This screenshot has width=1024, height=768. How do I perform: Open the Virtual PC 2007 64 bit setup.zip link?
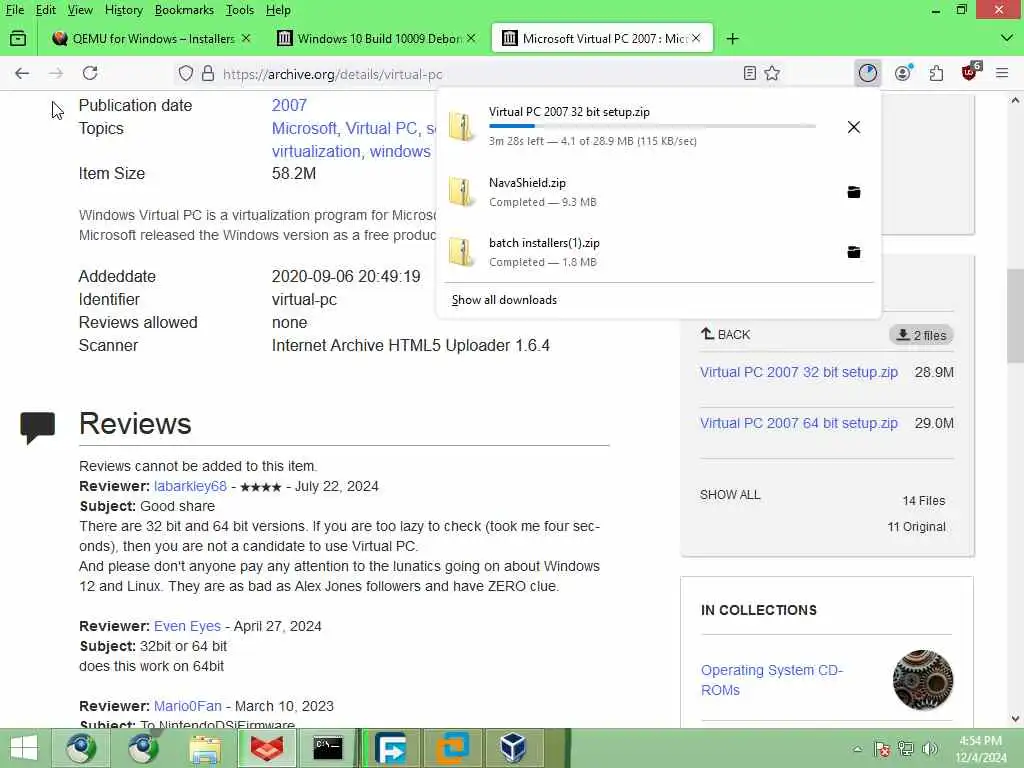click(x=799, y=423)
